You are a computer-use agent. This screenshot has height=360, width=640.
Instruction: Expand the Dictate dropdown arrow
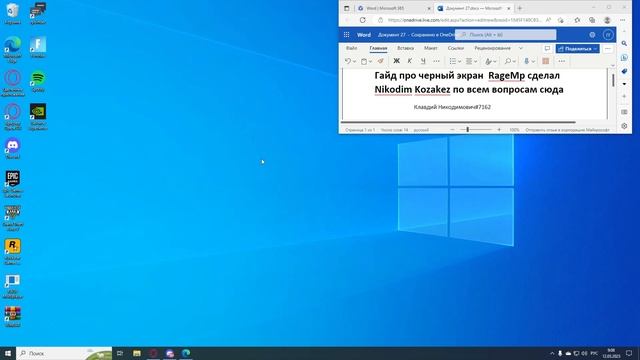point(533,62)
